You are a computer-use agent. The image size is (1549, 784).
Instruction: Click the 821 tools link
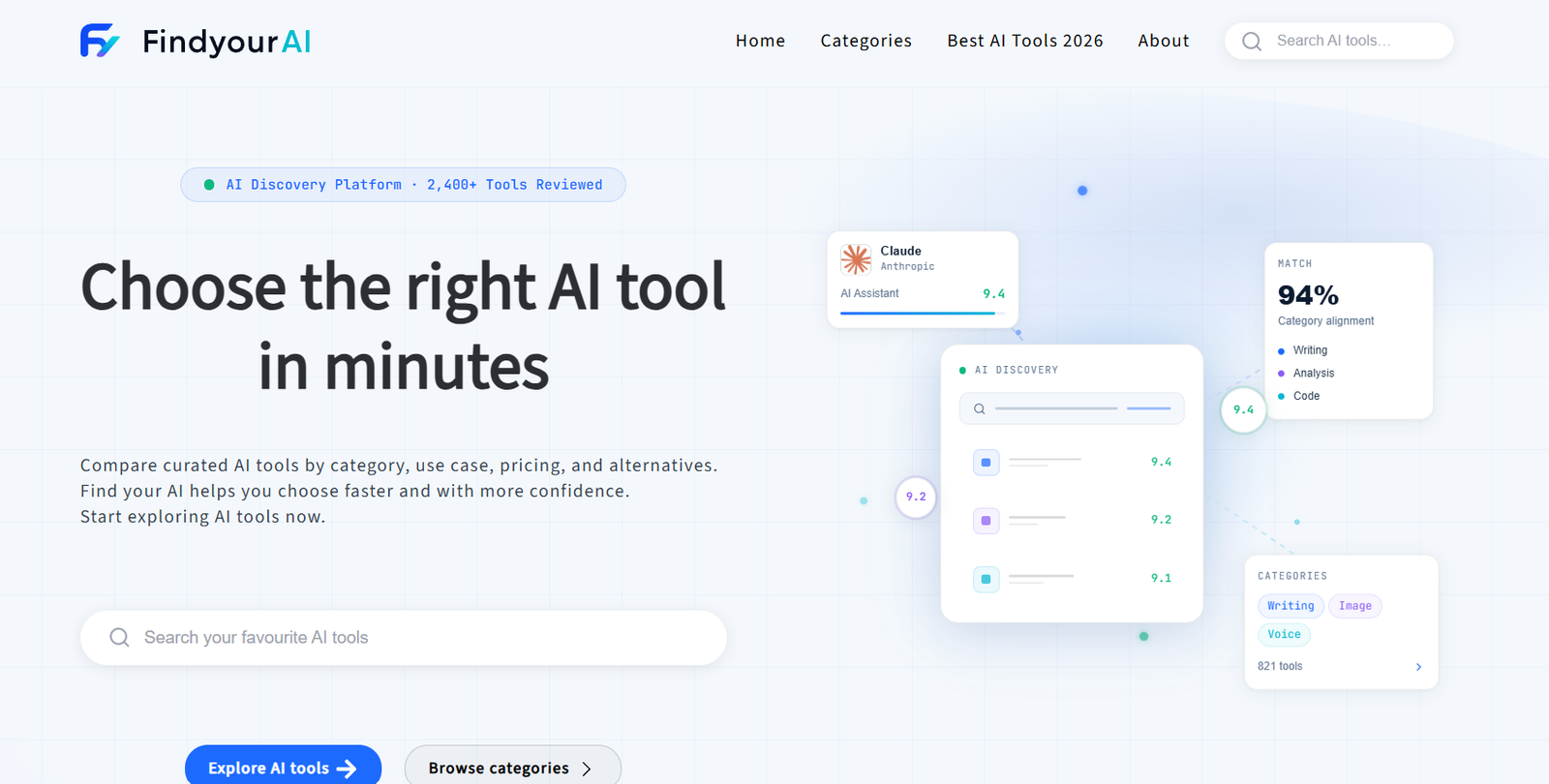[x=1280, y=666]
